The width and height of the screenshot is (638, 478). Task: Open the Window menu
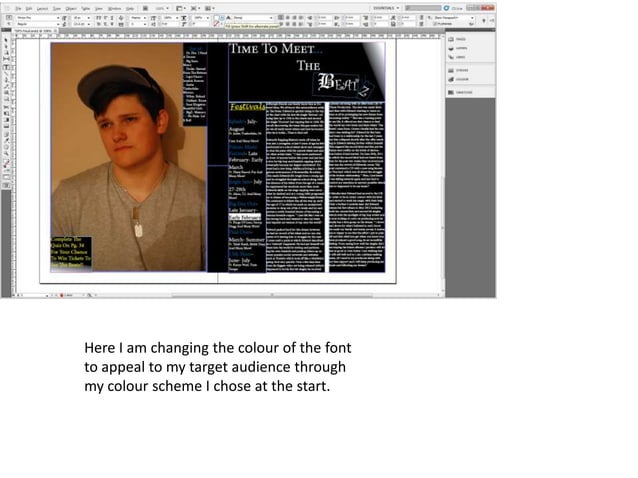114,7
